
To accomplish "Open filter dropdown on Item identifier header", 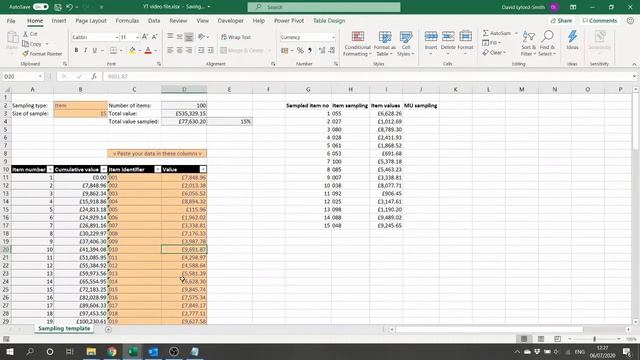I will [x=157, y=169].
